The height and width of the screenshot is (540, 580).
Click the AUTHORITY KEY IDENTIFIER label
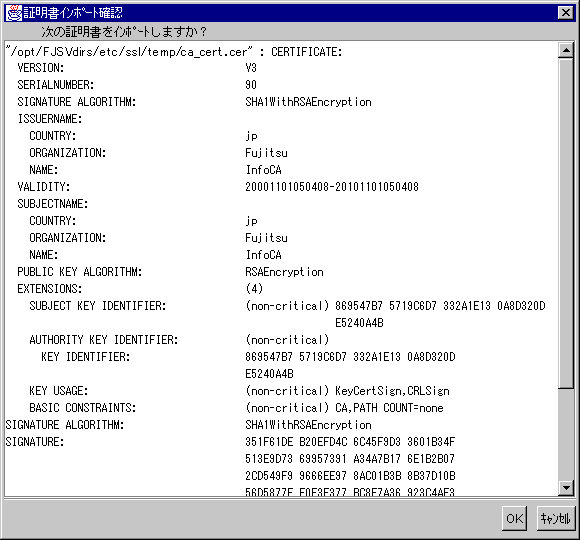[104, 340]
